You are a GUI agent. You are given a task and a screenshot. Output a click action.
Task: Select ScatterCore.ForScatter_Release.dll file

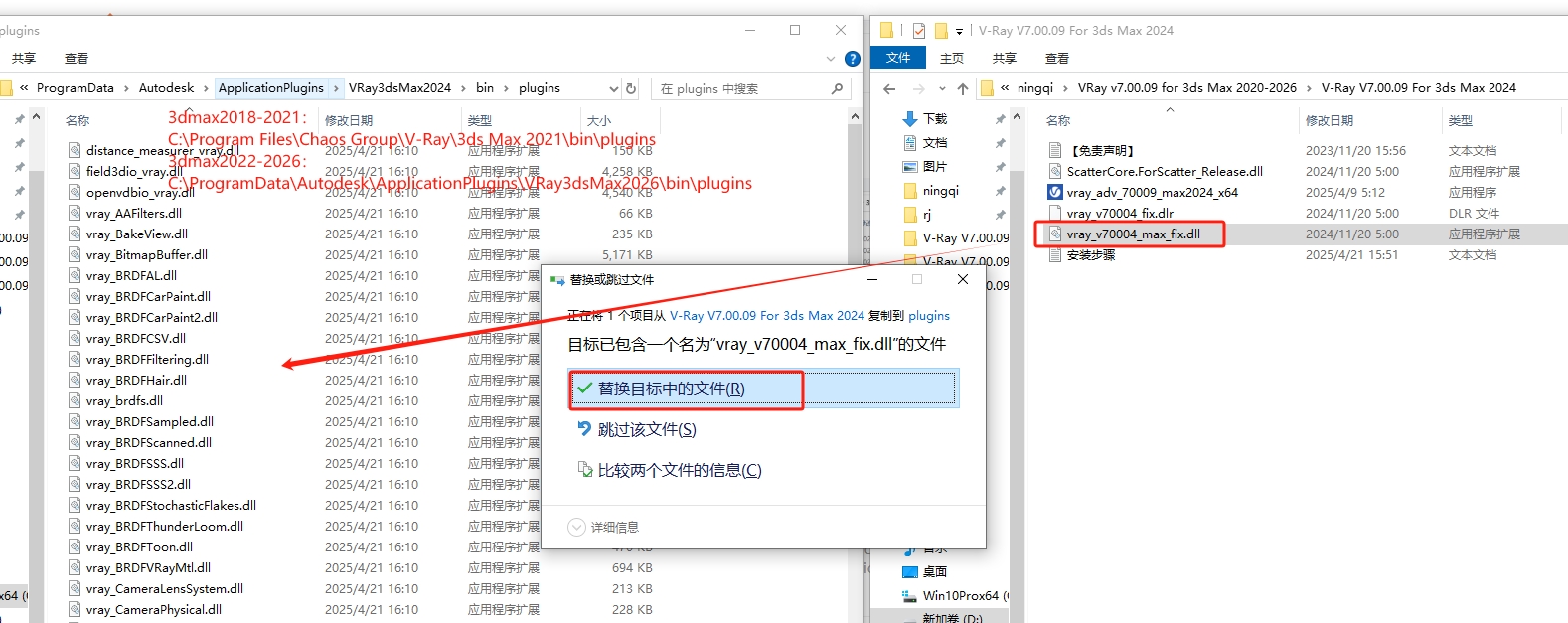coord(1165,171)
